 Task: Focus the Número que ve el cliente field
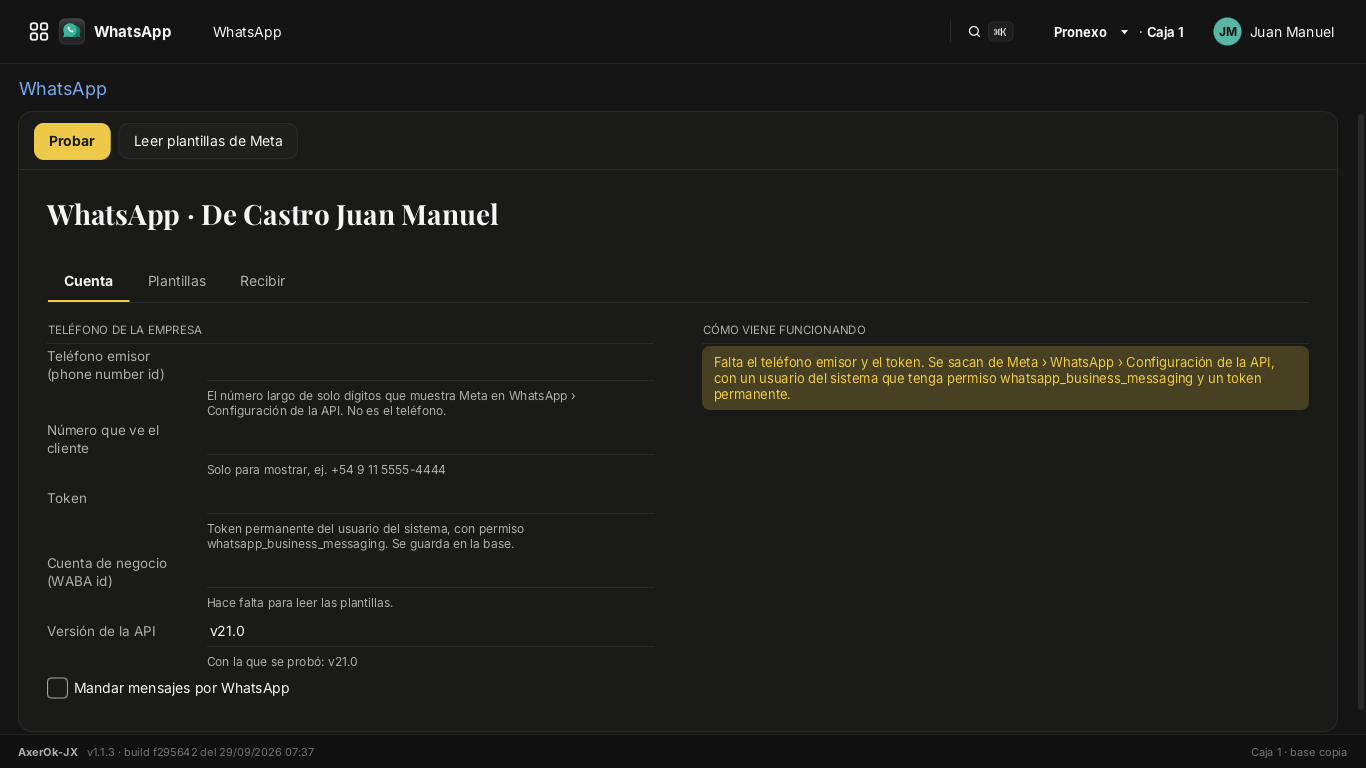pyautogui.click(x=430, y=439)
